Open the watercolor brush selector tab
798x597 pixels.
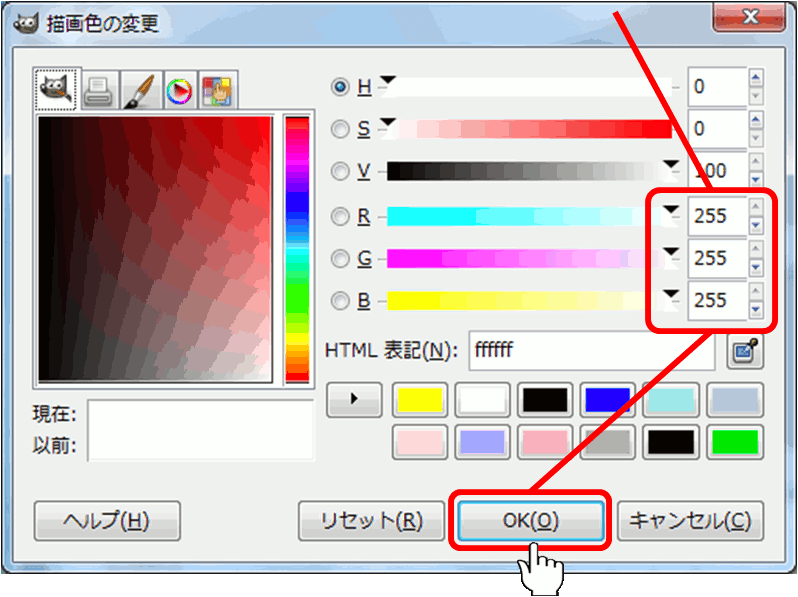click(138, 91)
